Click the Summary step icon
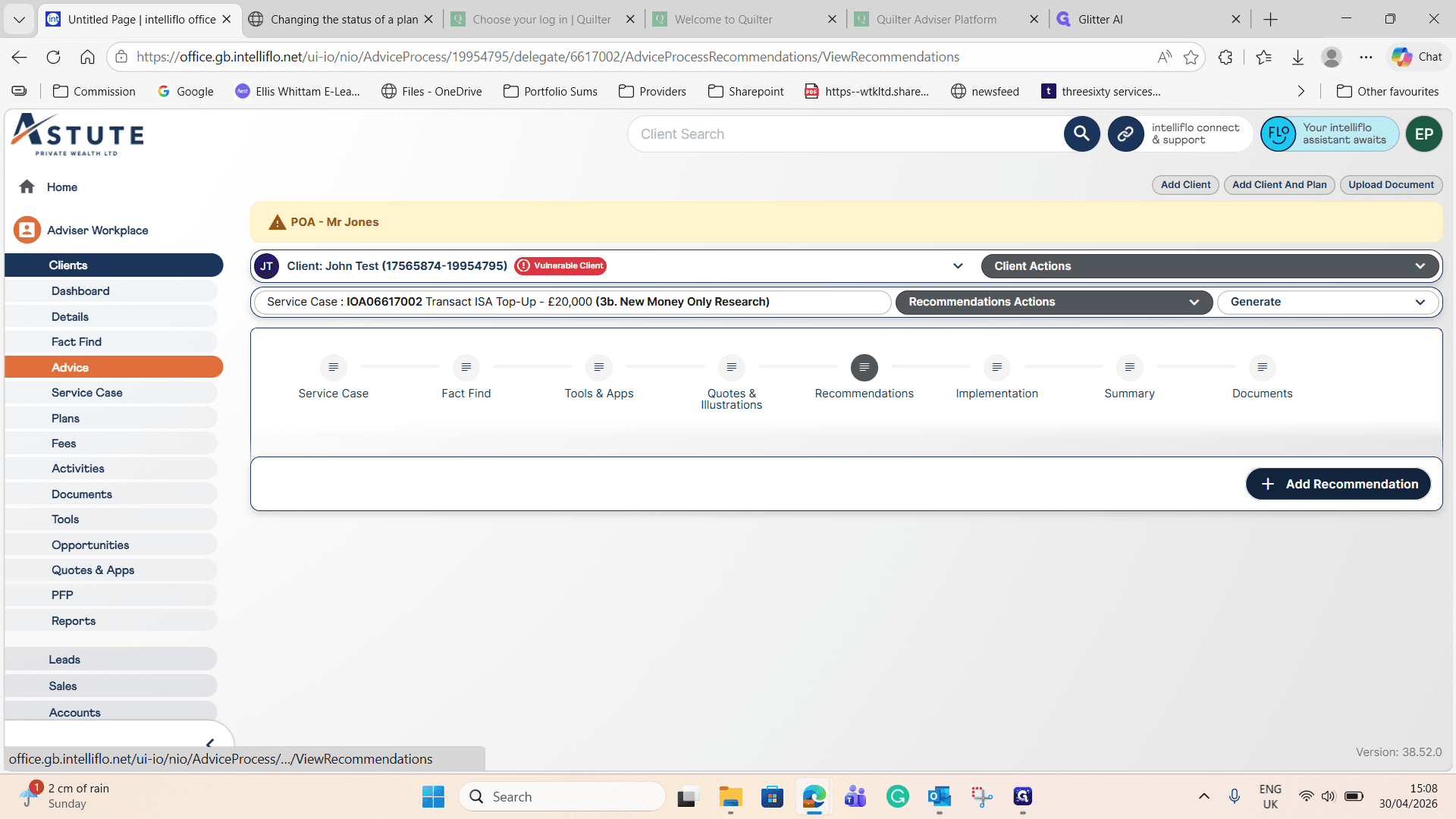This screenshot has height=819, width=1456. coord(1130,367)
